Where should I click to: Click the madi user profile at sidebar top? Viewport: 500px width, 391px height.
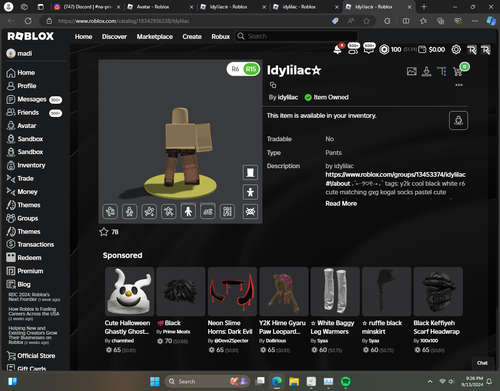[19, 53]
